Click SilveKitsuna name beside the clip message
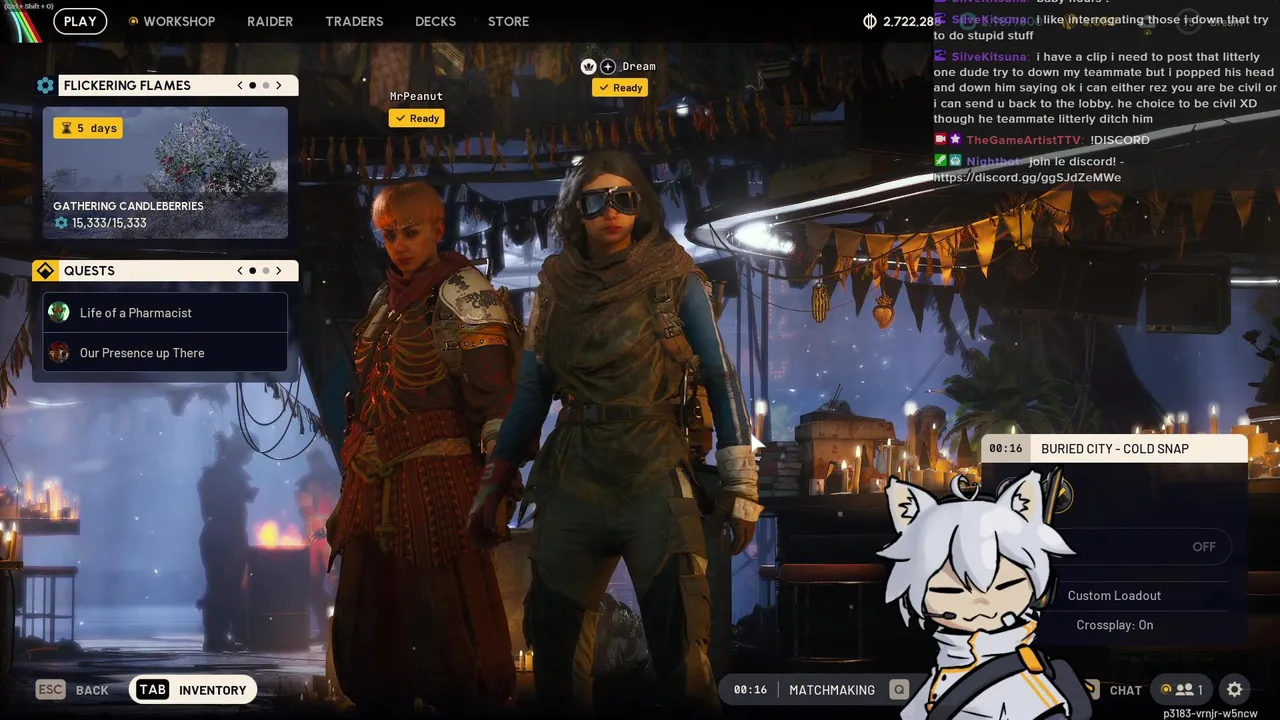The image size is (1280, 720). tap(989, 58)
